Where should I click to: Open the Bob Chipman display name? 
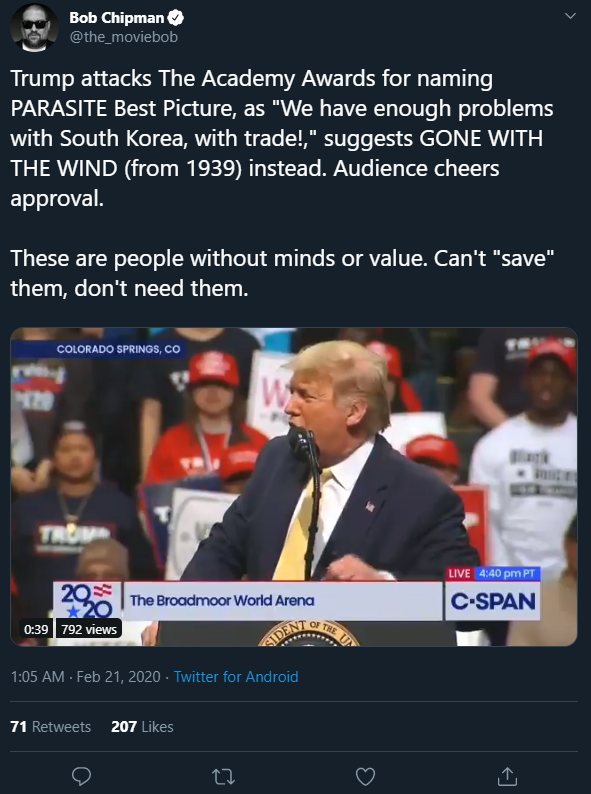click(x=116, y=18)
